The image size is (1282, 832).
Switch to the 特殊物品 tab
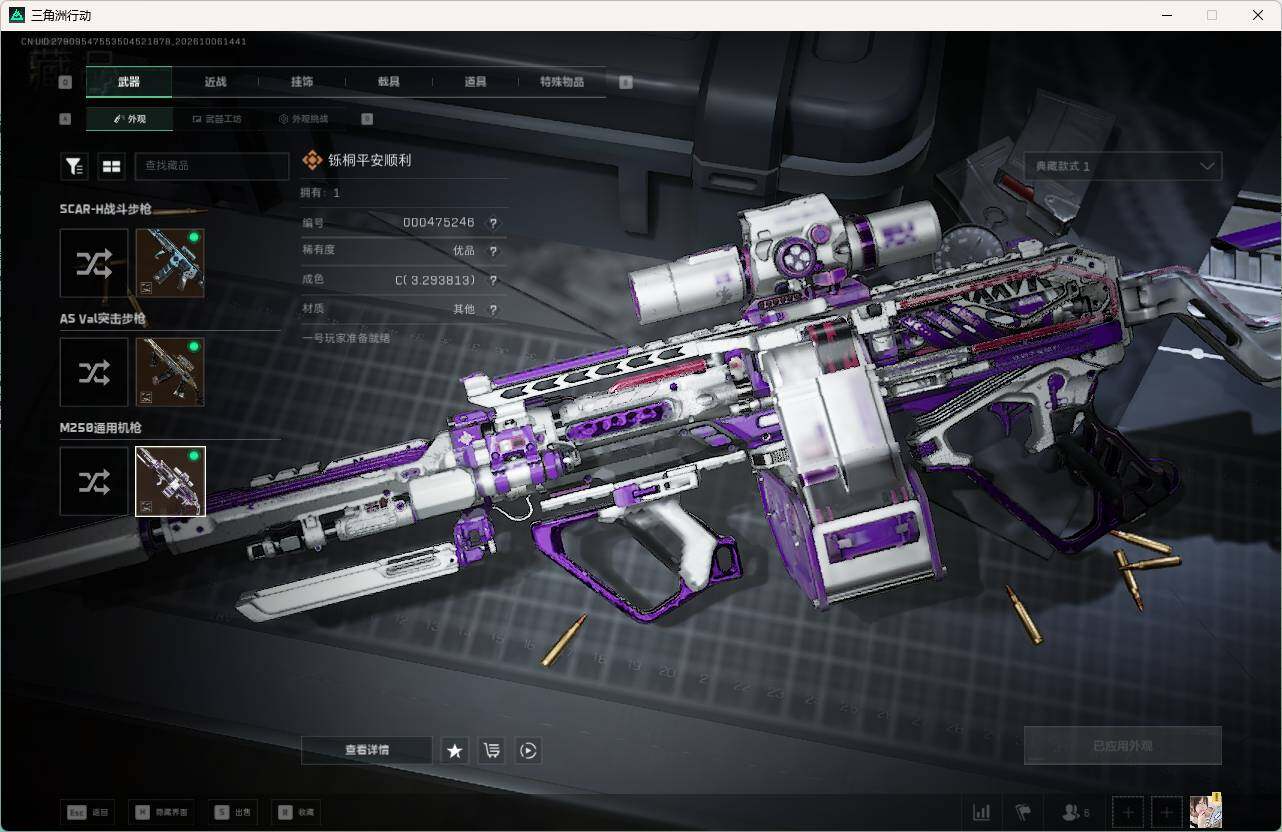(x=562, y=82)
